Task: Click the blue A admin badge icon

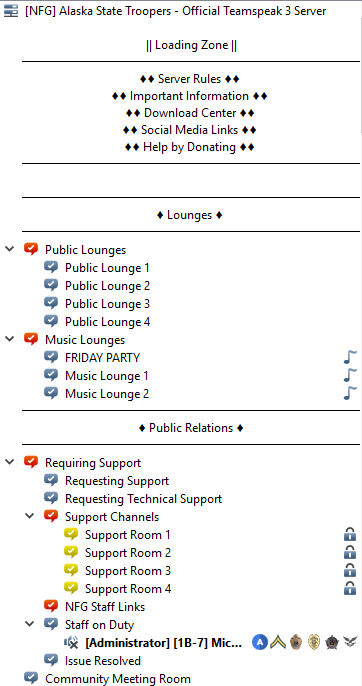Action: click(260, 642)
